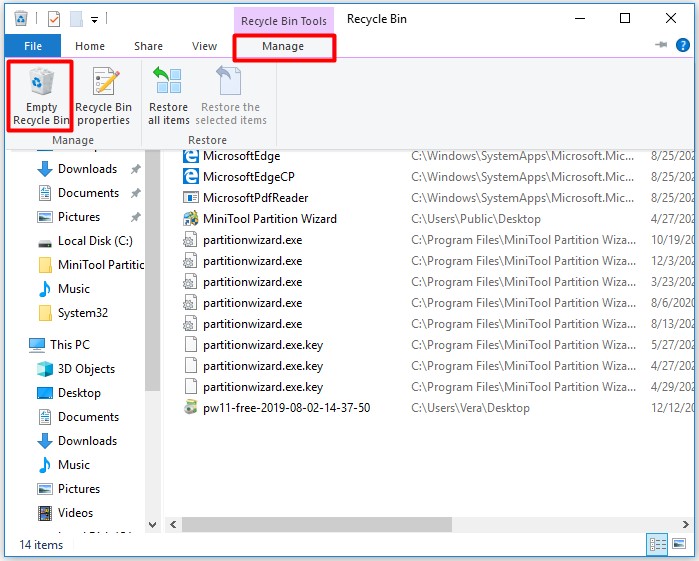This screenshot has height=561, width=699.
Task: Switch to Details view in status bar
Action: [x=658, y=544]
